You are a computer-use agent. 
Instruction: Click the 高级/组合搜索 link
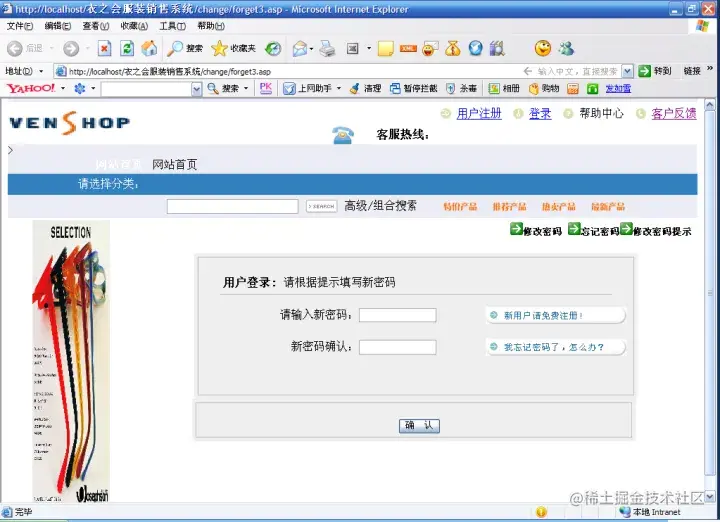coord(381,206)
